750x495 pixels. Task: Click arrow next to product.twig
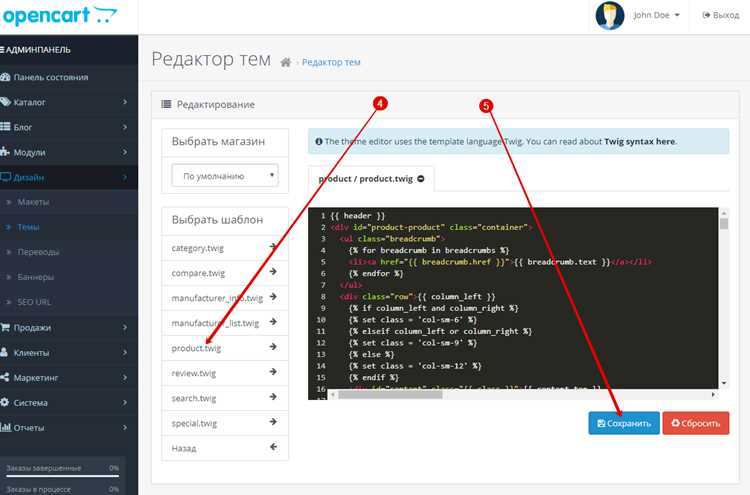[273, 346]
